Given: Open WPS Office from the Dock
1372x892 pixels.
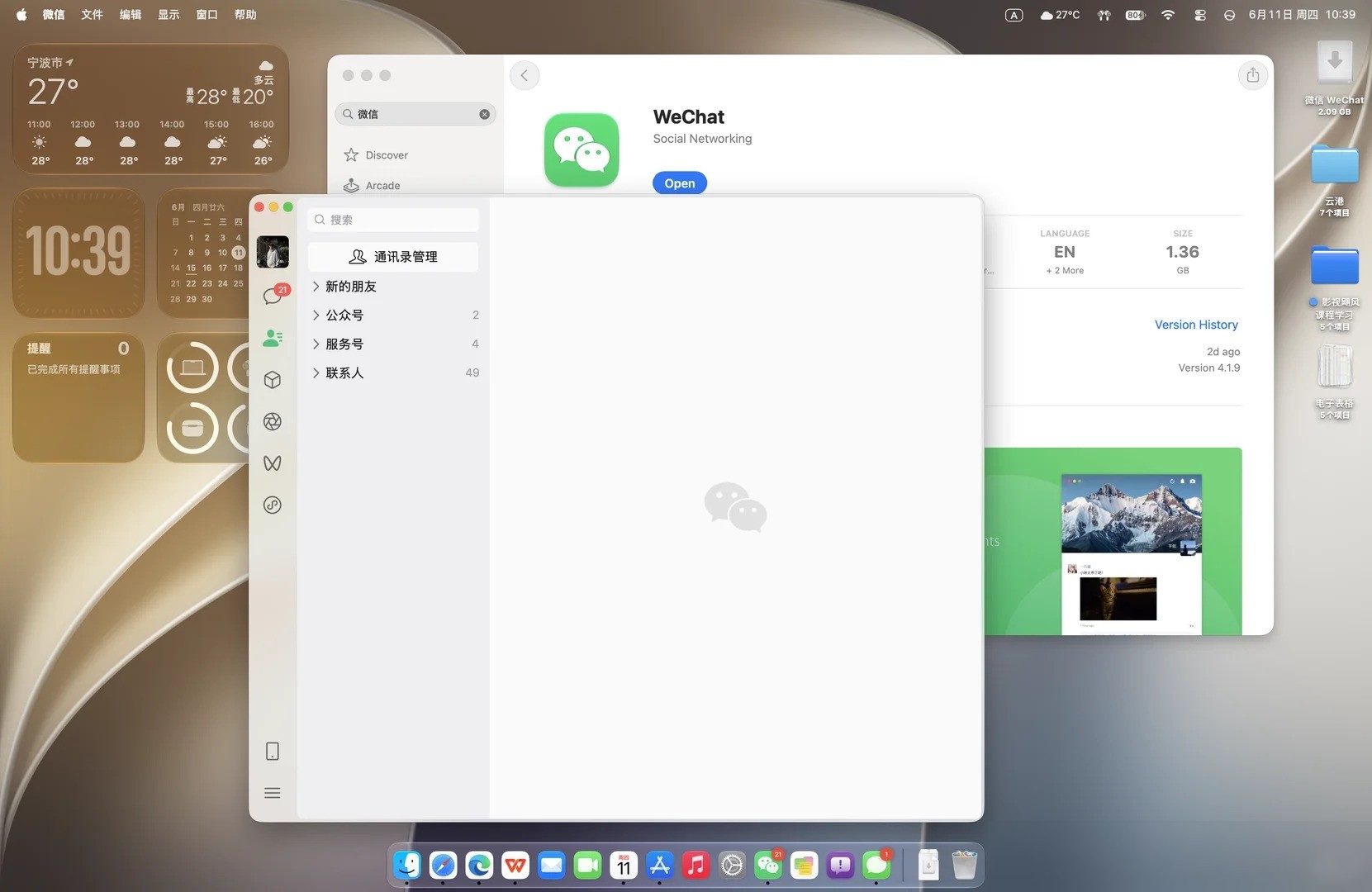Looking at the screenshot, I should tap(515, 865).
